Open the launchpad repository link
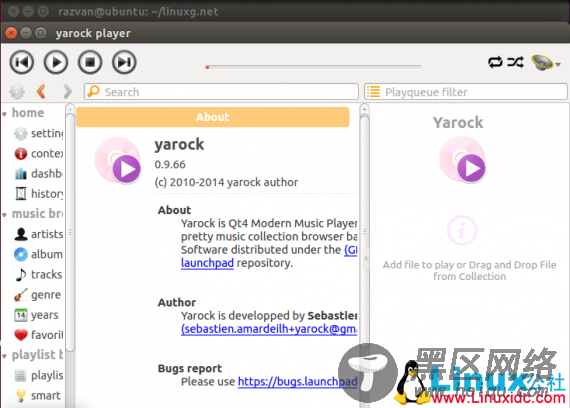This screenshot has width=570, height=408. click(207, 263)
